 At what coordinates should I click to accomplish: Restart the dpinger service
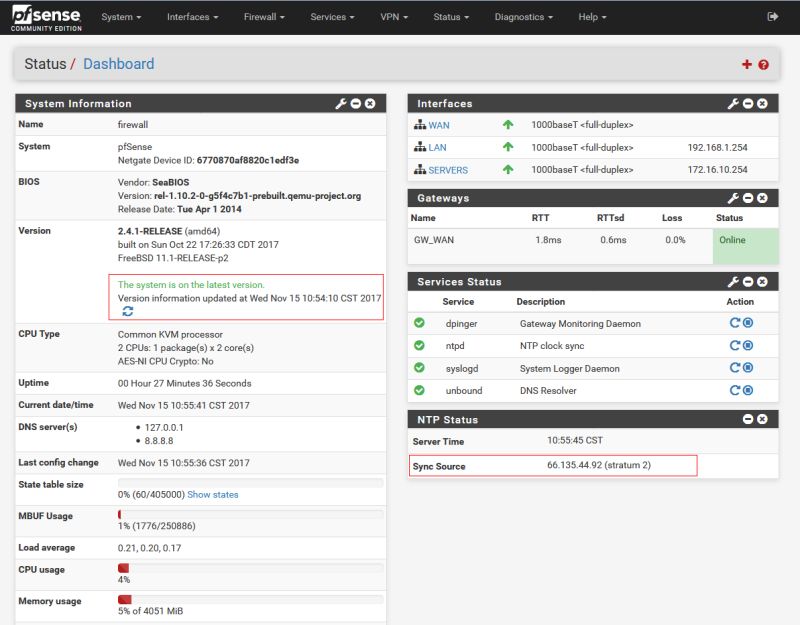click(x=734, y=322)
